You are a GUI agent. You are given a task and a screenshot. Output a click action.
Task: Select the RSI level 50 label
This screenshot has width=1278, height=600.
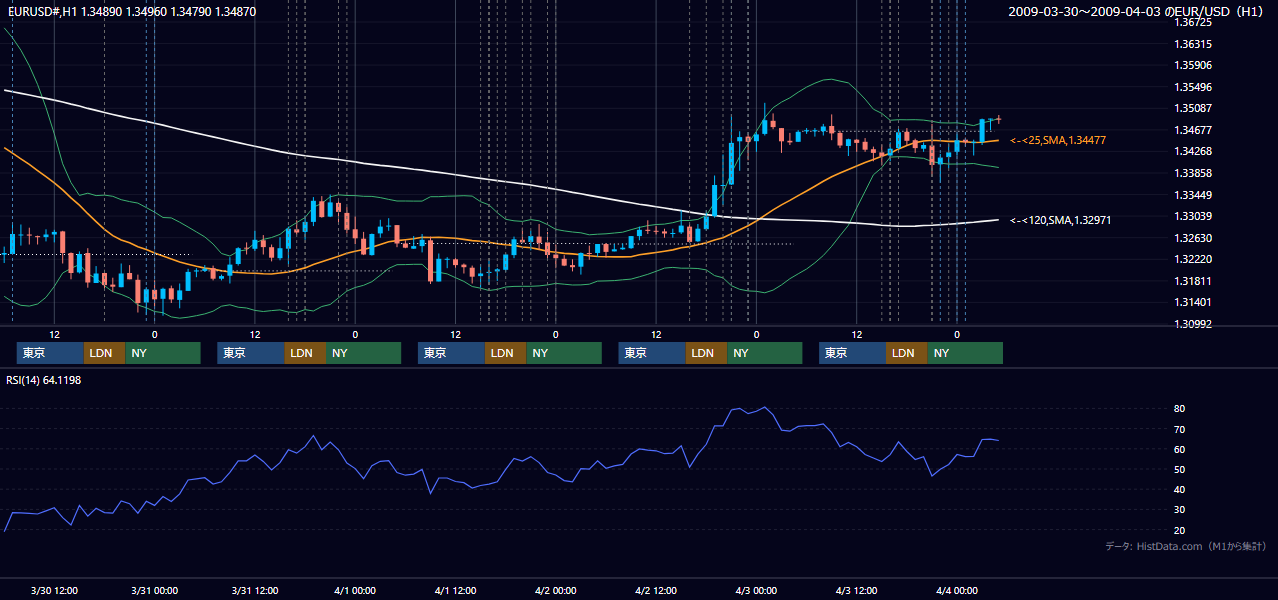(1180, 469)
